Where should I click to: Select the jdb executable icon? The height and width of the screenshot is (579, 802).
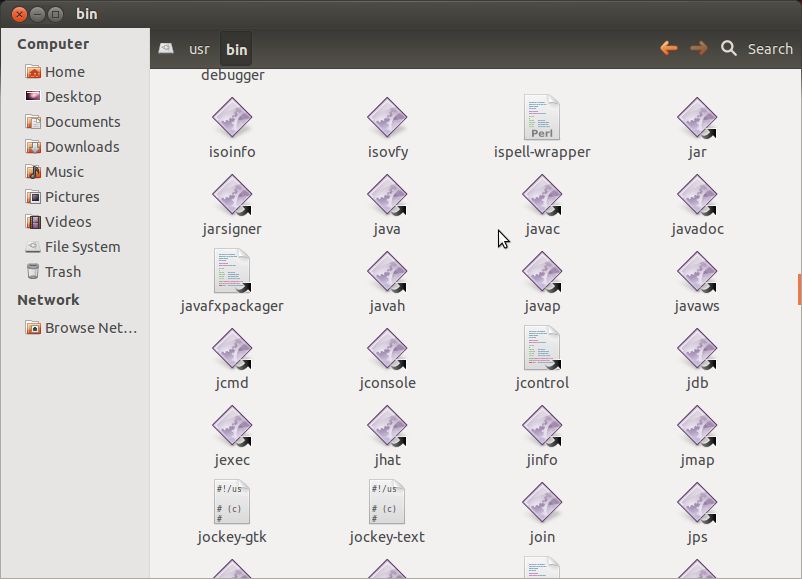click(697, 348)
